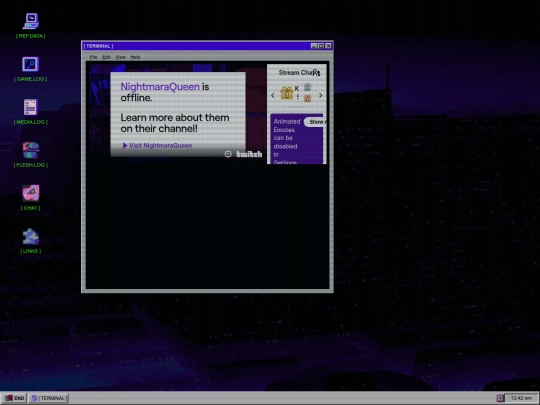Click the gold gift box icon
This screenshot has height=405, width=540.
coord(286,93)
